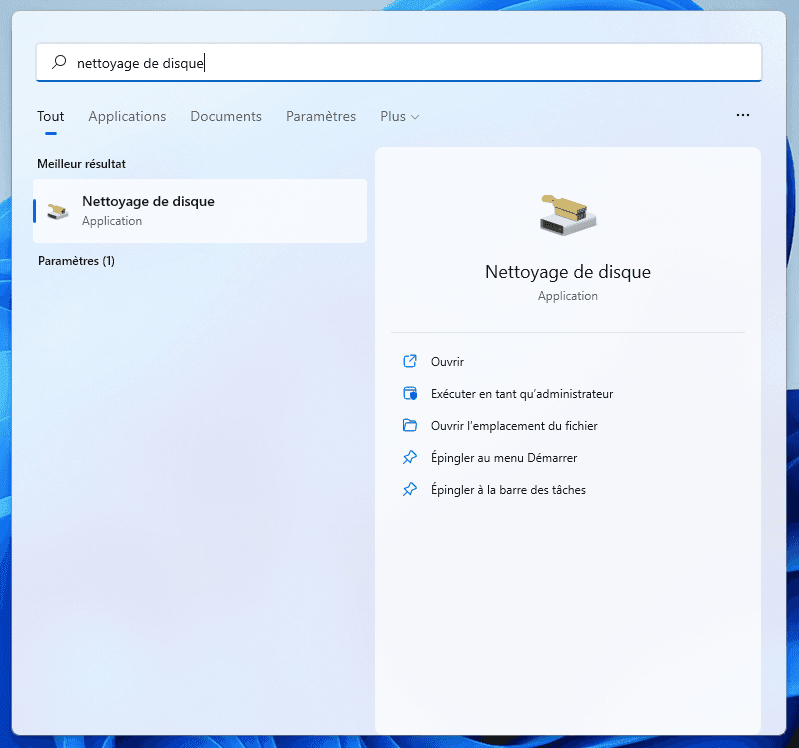Open the three-dots options menu

[742, 116]
